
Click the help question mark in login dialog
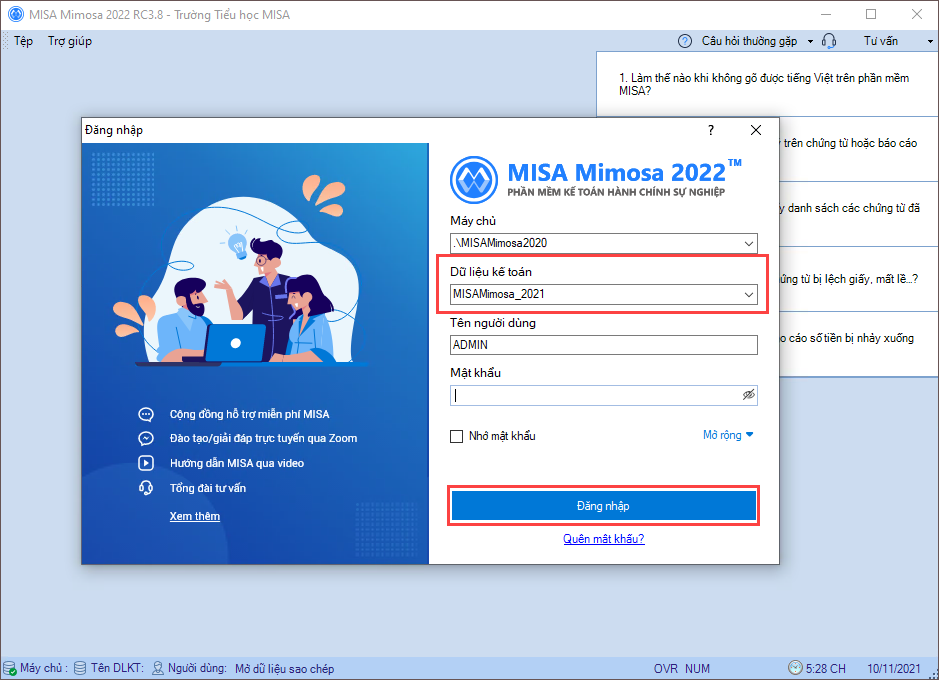(711, 130)
